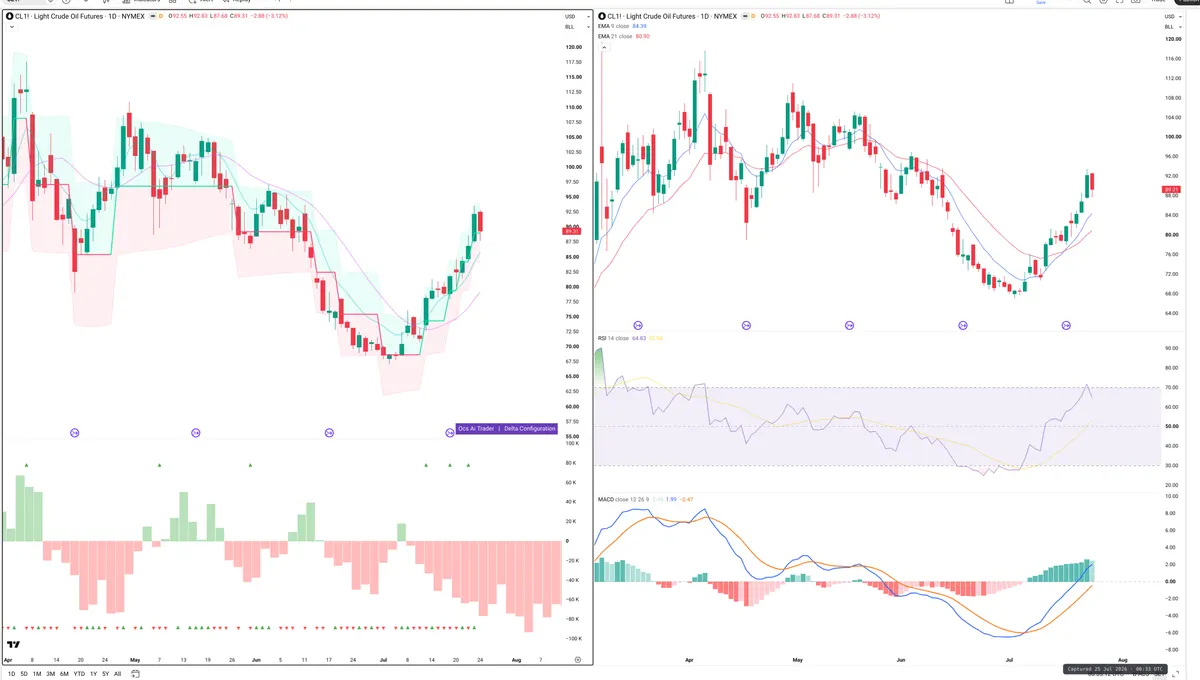Click right chart's mid-April contract roll marker
This screenshot has height=680, width=1200.
click(746, 325)
